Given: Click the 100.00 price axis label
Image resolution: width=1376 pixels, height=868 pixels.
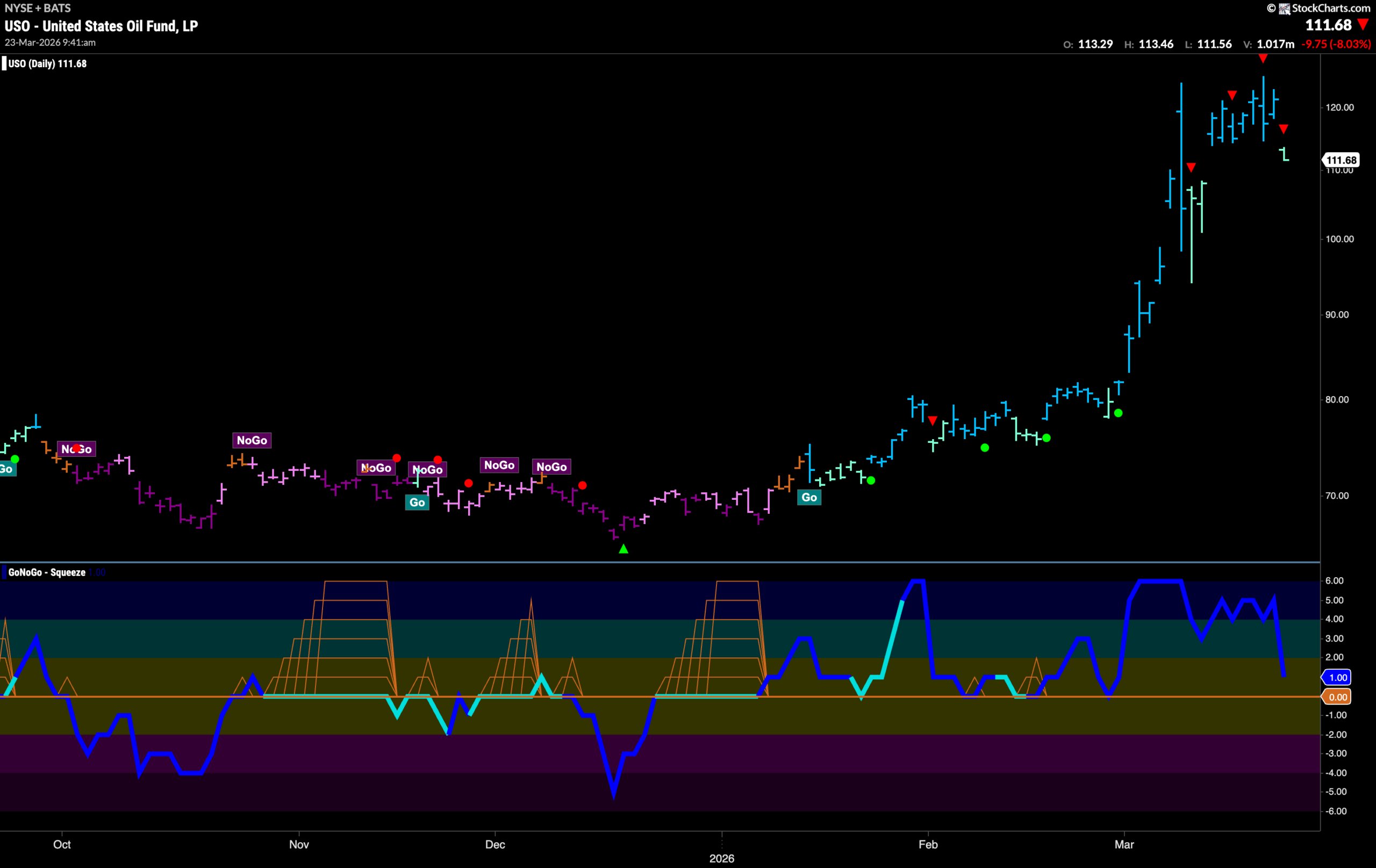Looking at the screenshot, I should (1339, 239).
